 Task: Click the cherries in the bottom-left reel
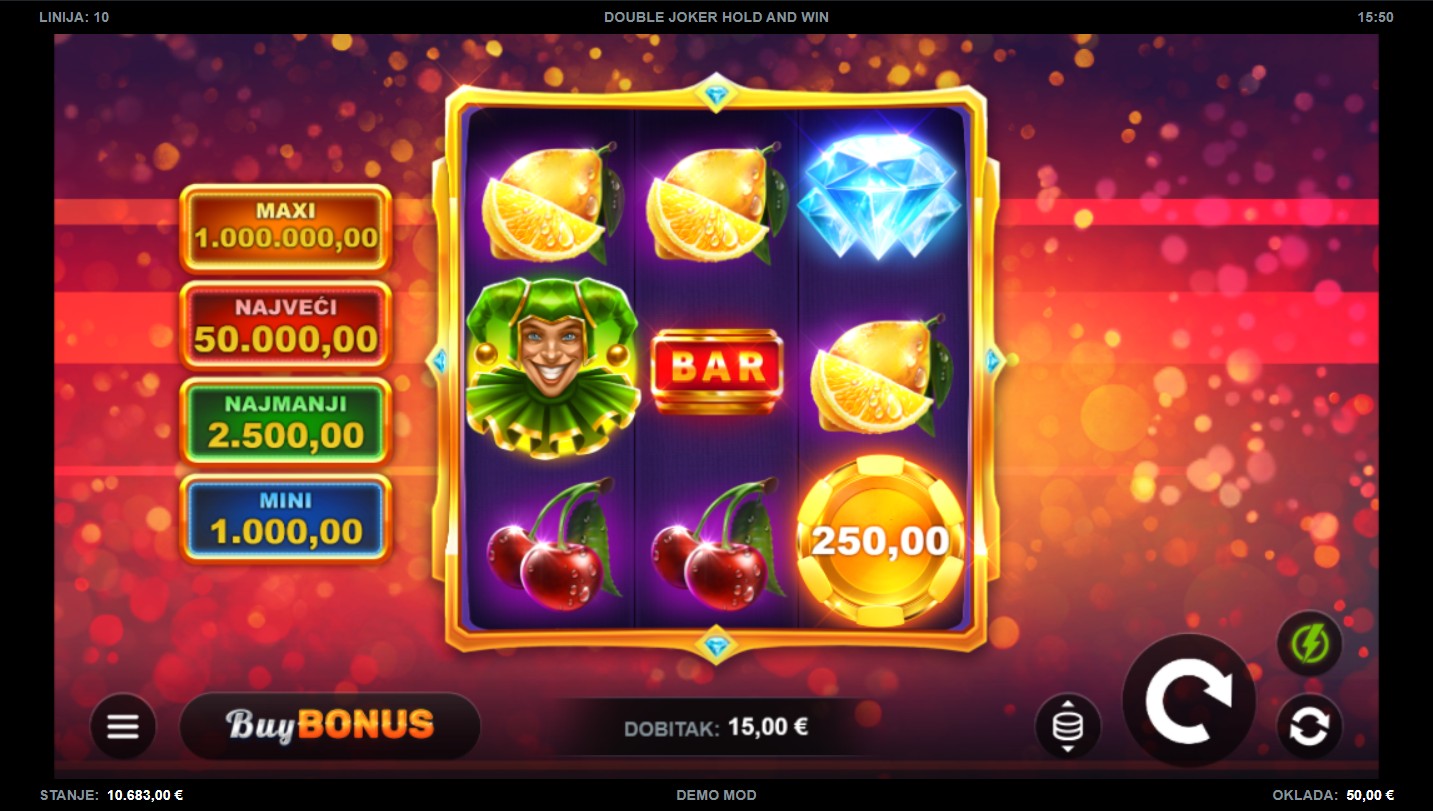coord(553,543)
